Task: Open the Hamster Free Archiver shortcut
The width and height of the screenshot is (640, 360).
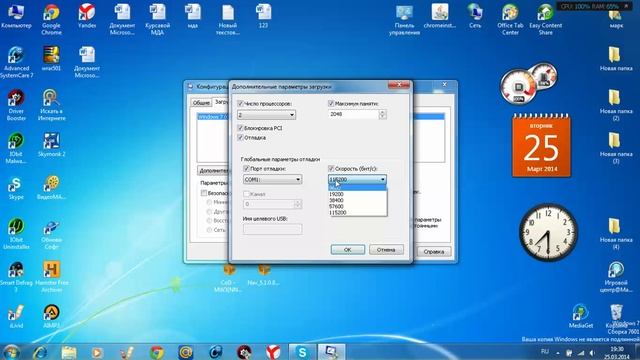Action: (x=51, y=276)
